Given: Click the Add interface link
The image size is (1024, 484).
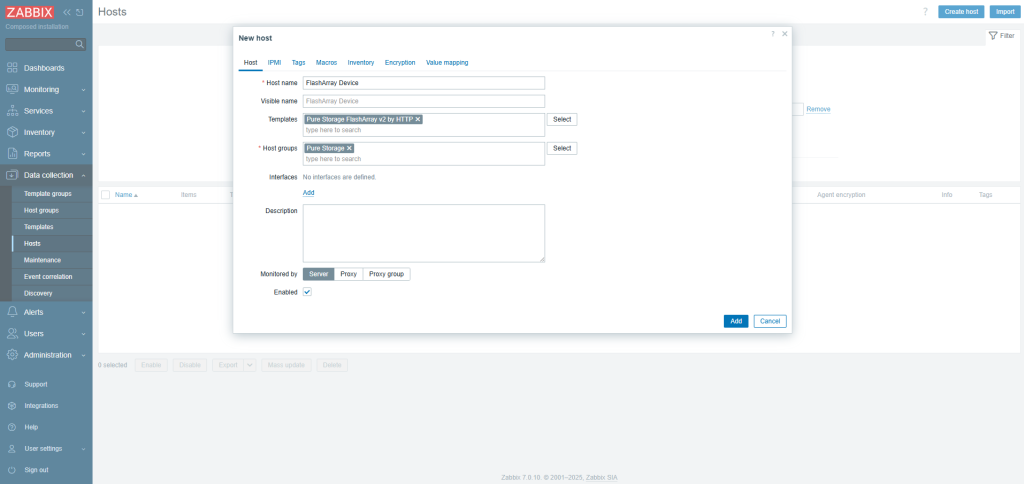Looking at the screenshot, I should [x=308, y=193].
